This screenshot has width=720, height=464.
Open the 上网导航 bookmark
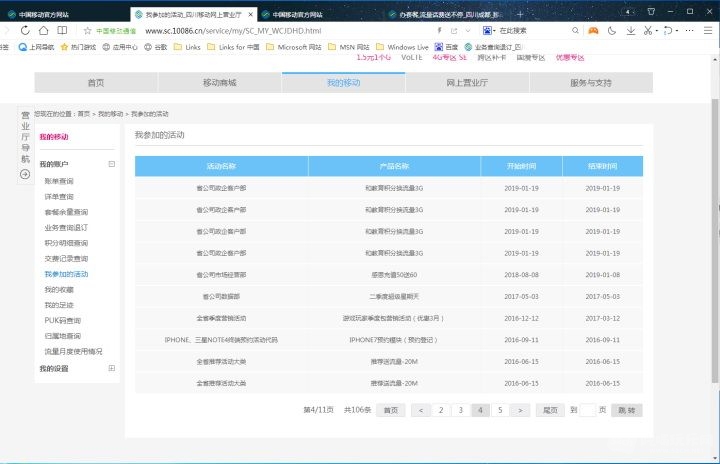click(36, 47)
